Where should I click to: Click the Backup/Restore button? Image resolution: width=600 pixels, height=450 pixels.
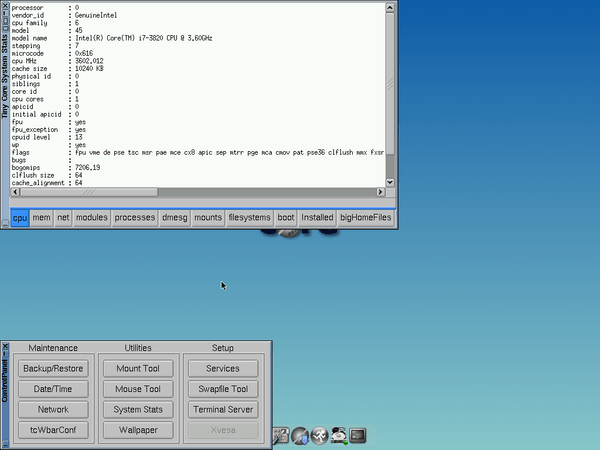point(53,368)
